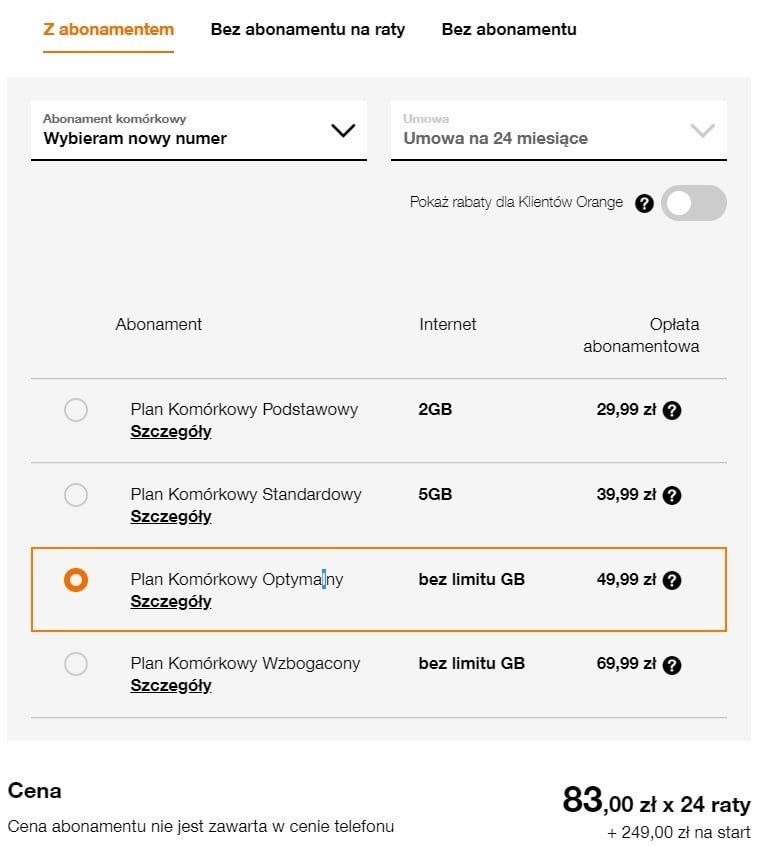
Task: Switch to Bez abonamentu tab
Action: click(509, 29)
